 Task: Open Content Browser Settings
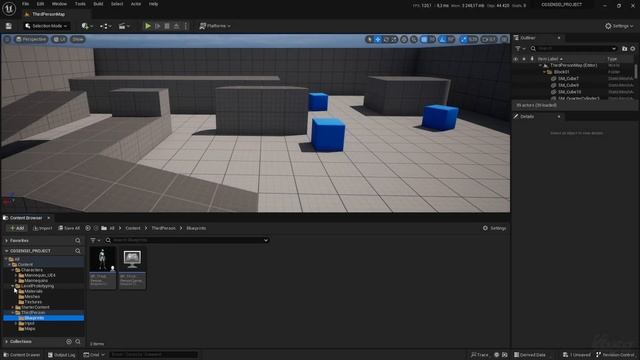click(494, 228)
